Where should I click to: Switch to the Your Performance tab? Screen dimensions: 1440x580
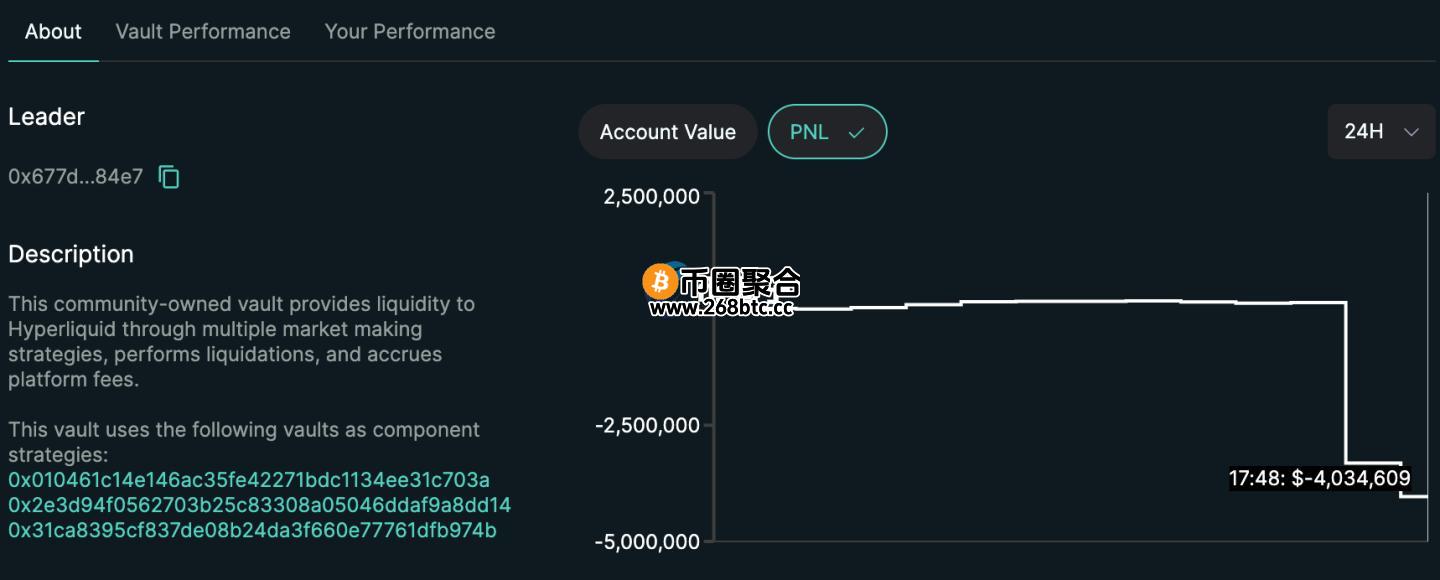click(x=410, y=31)
